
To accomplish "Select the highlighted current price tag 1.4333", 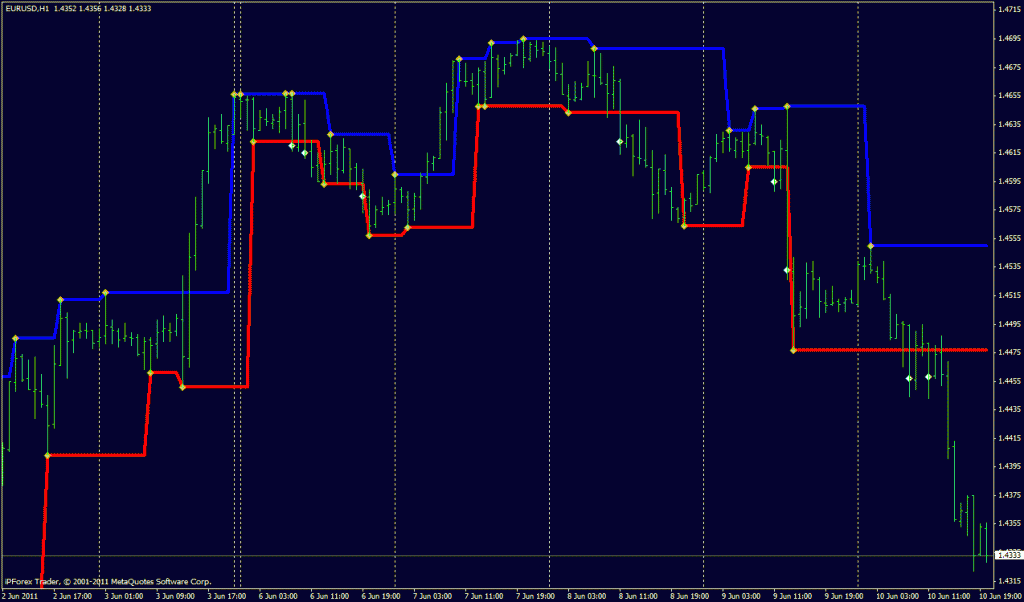I will point(1007,555).
